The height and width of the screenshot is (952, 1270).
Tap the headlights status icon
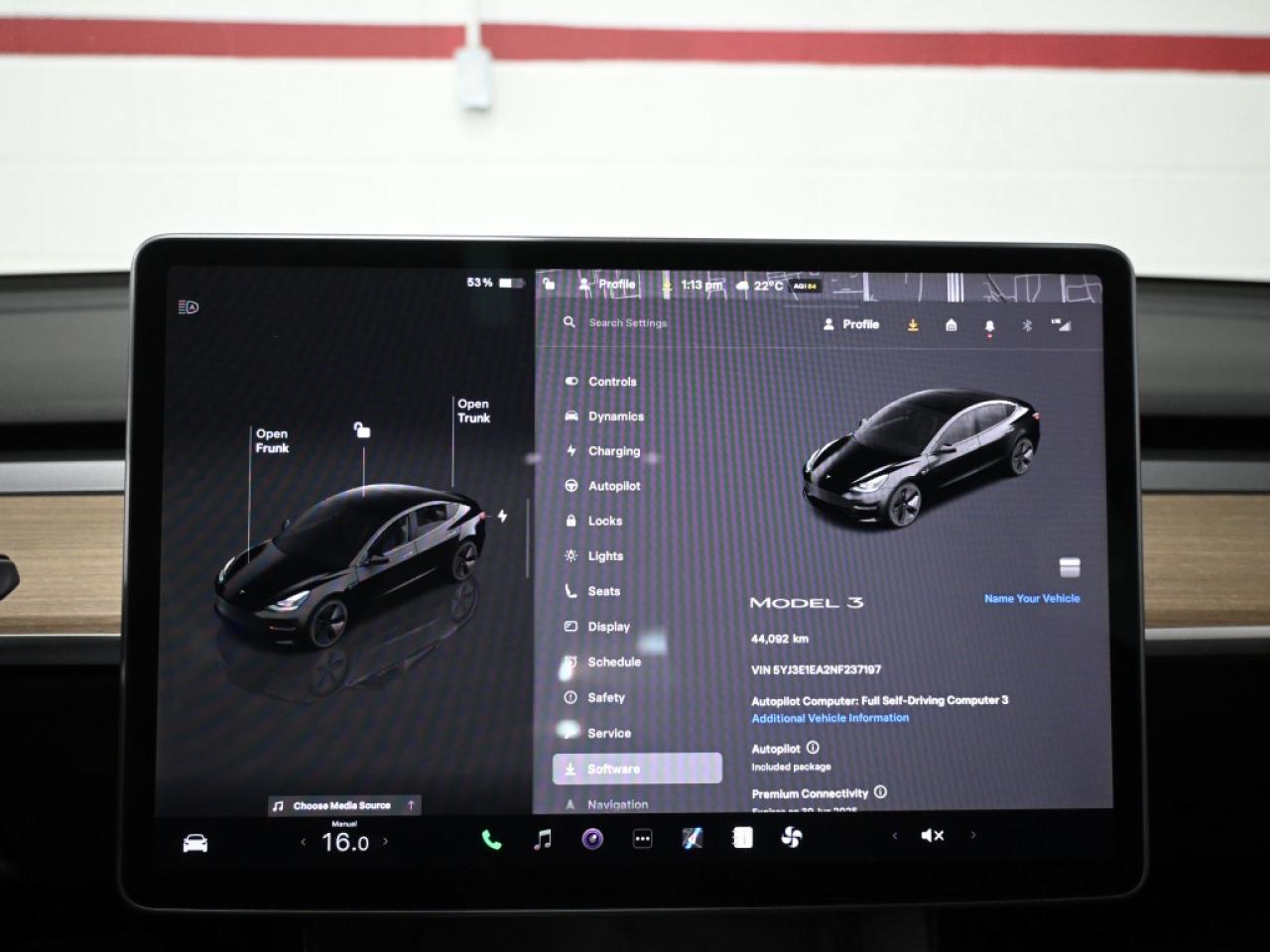(x=189, y=306)
